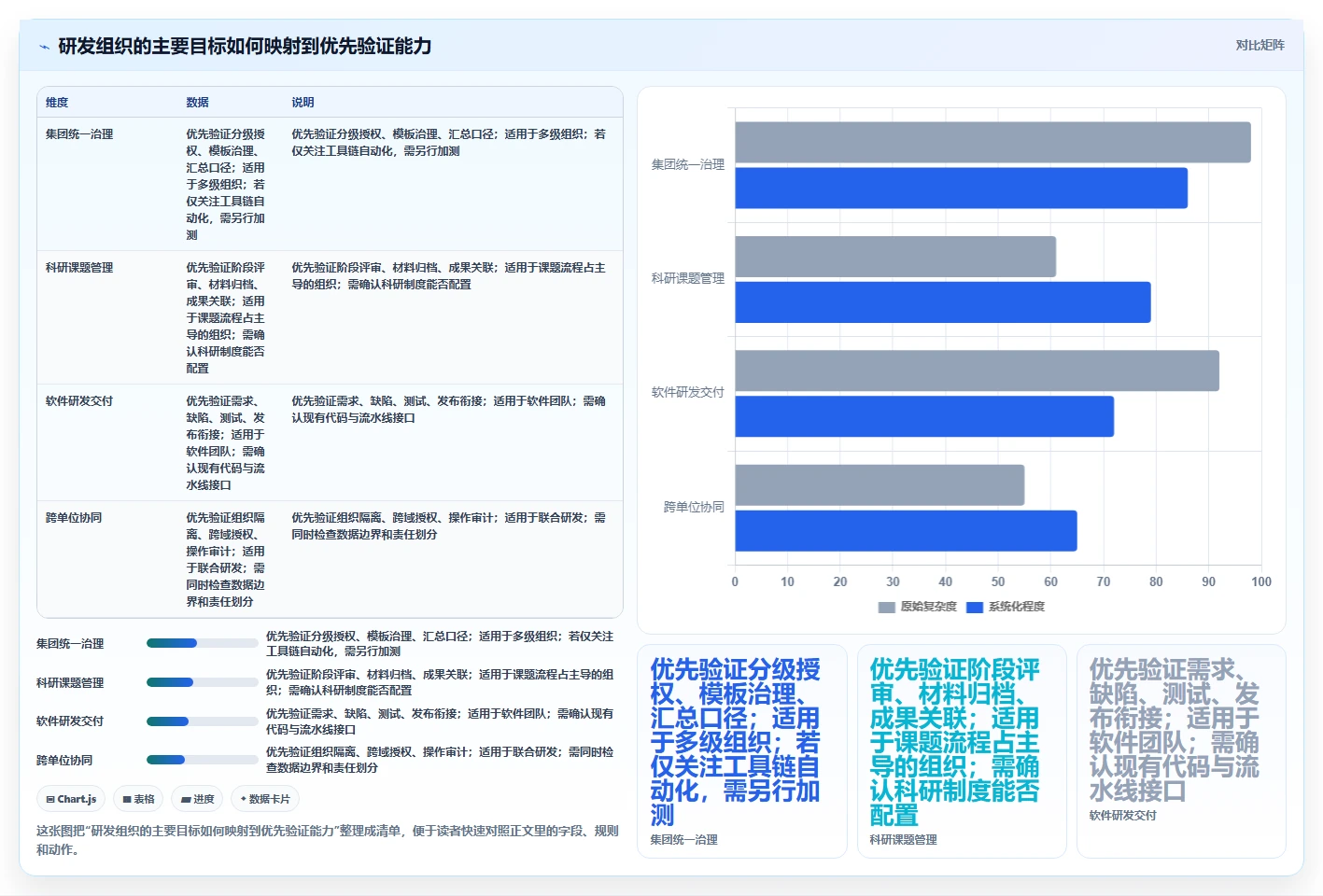Click the 软件研发交付 table row label
The image size is (1323, 896).
(x=79, y=401)
